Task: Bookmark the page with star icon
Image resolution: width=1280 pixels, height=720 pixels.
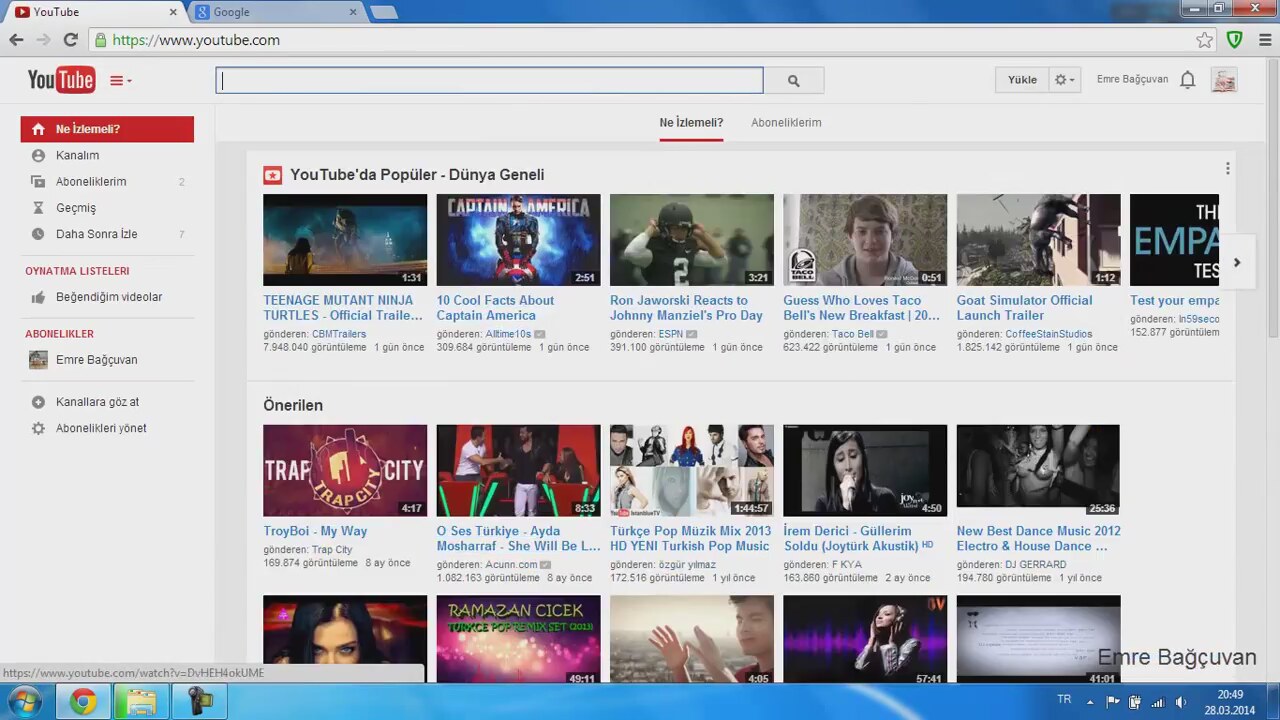Action: tap(1204, 40)
